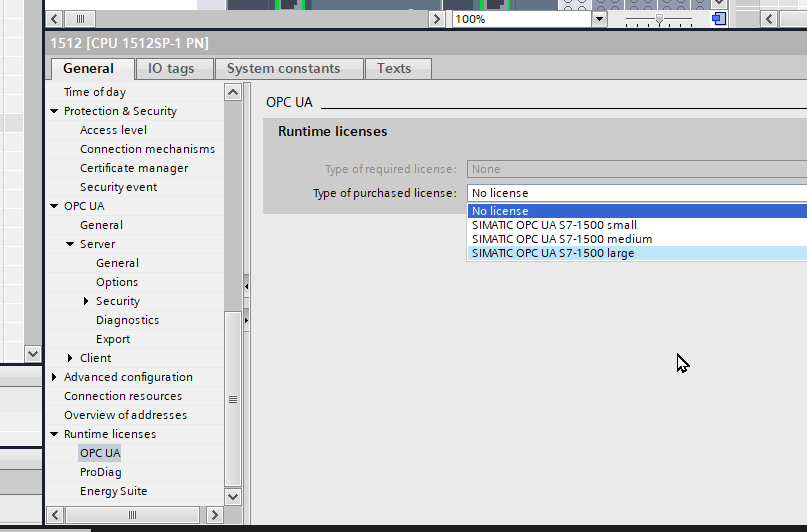This screenshot has width=807, height=532.
Task: Open Type of purchased license combo box
Action: [x=637, y=193]
